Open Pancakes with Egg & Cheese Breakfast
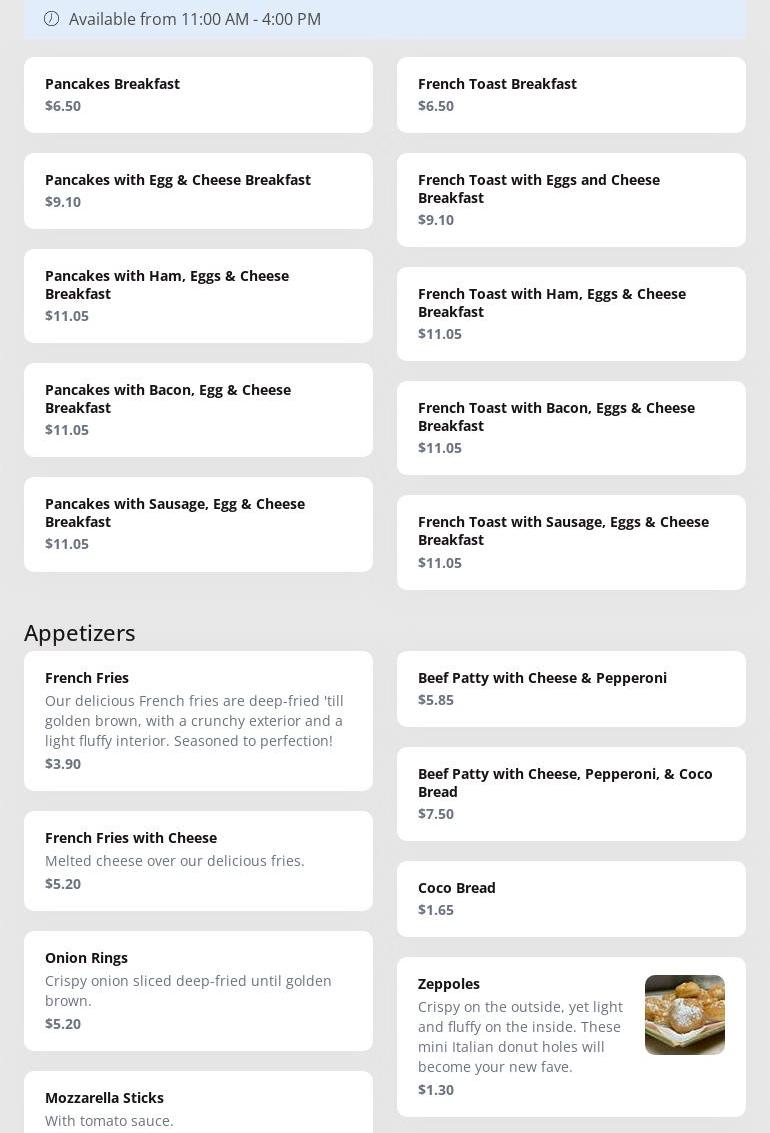The width and height of the screenshot is (770, 1133). coord(198,191)
